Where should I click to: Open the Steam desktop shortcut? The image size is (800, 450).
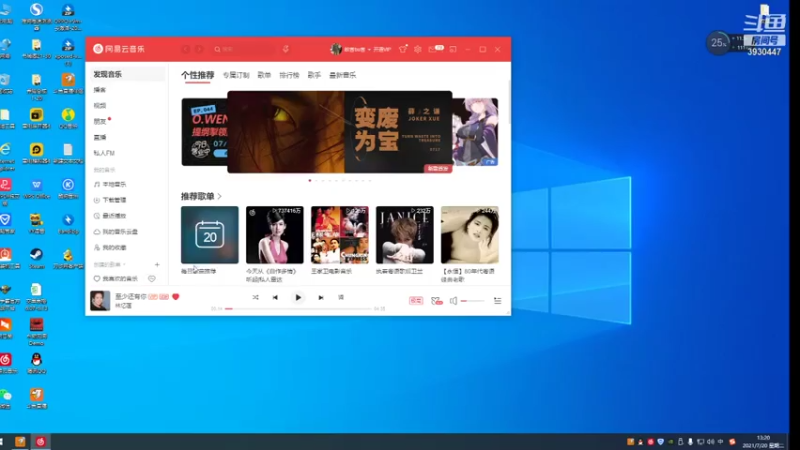point(36,259)
